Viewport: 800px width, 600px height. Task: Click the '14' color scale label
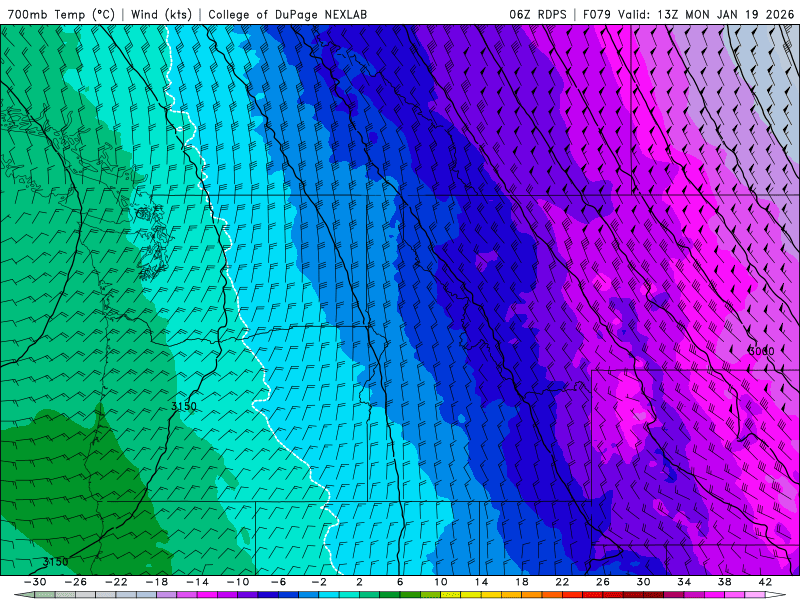point(481,582)
